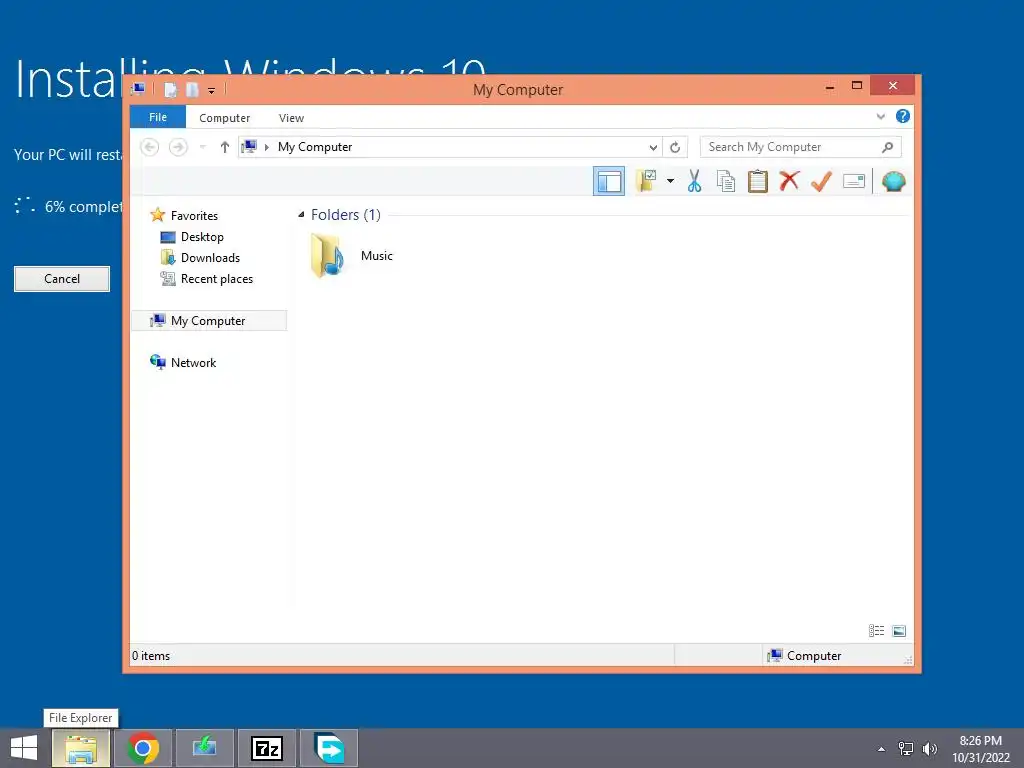The width and height of the screenshot is (1024, 768).
Task: Click the red X Delete icon
Action: [x=789, y=181]
